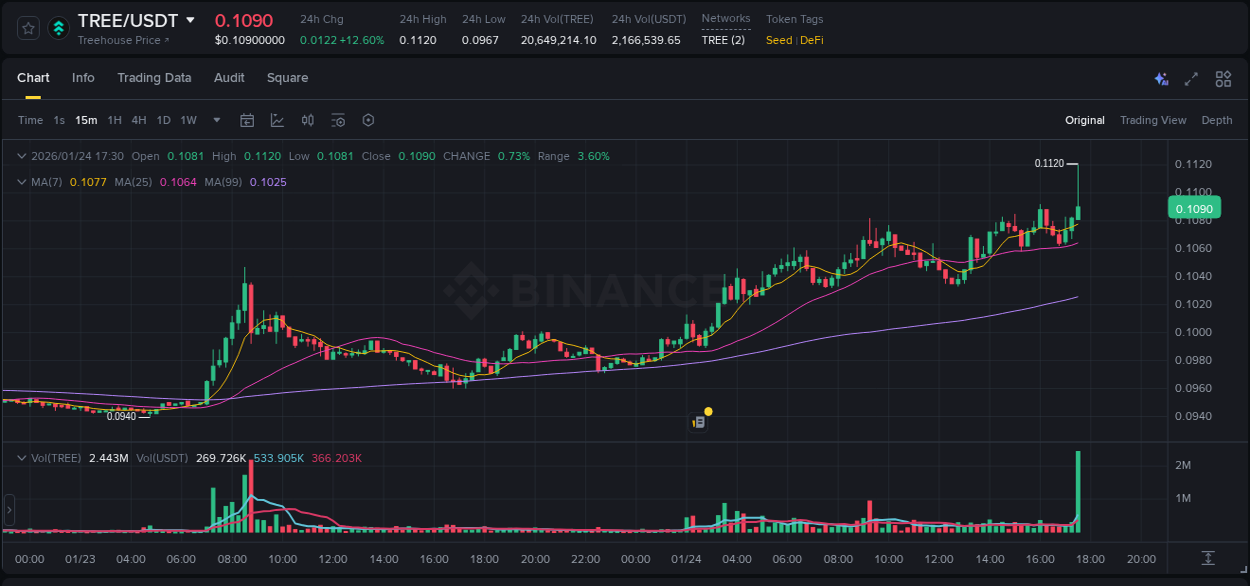Expand the Networks TREE (2) selector
Screen dimensions: 1250x586
click(722, 40)
